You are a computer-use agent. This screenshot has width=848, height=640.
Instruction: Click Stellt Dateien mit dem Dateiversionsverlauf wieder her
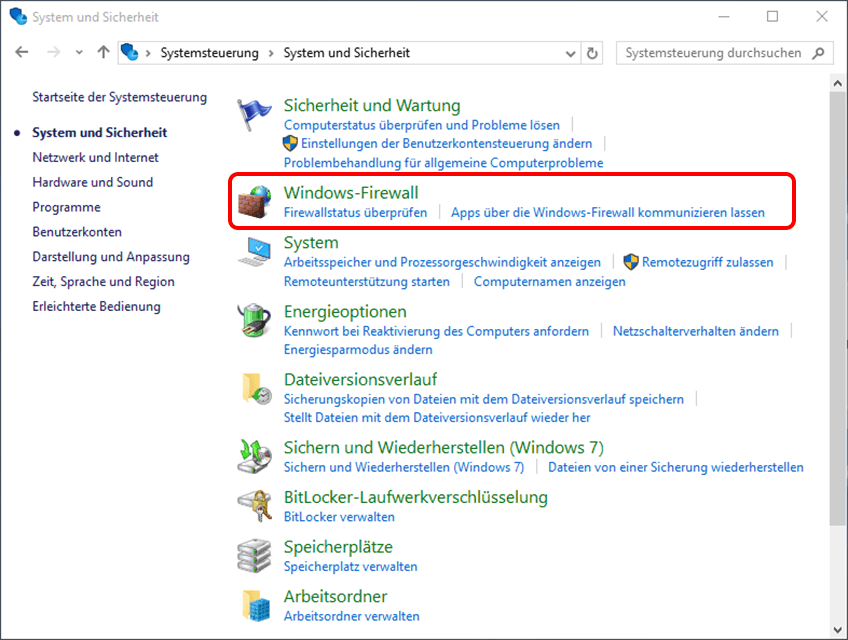coord(437,418)
